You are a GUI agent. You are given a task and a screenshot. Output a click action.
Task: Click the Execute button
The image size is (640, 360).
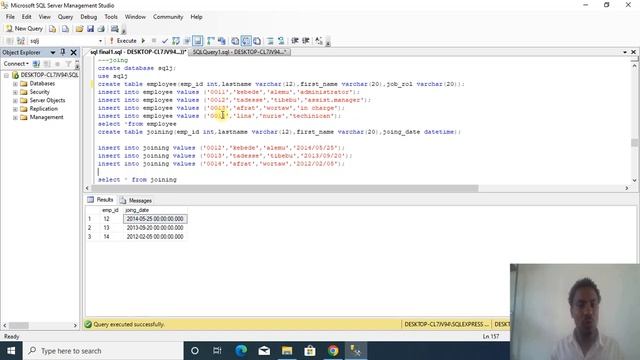click(123, 41)
